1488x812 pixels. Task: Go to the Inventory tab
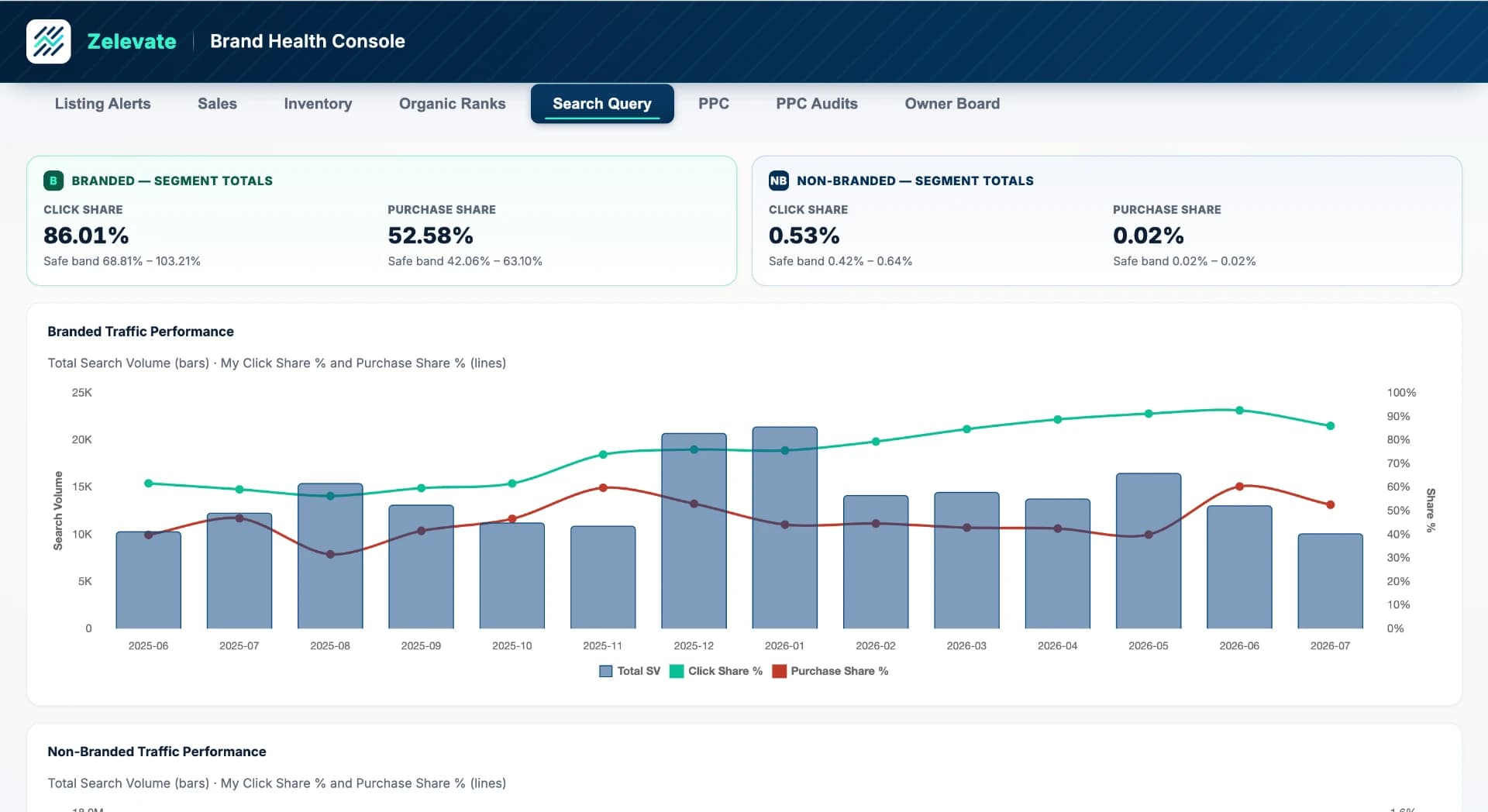click(318, 104)
